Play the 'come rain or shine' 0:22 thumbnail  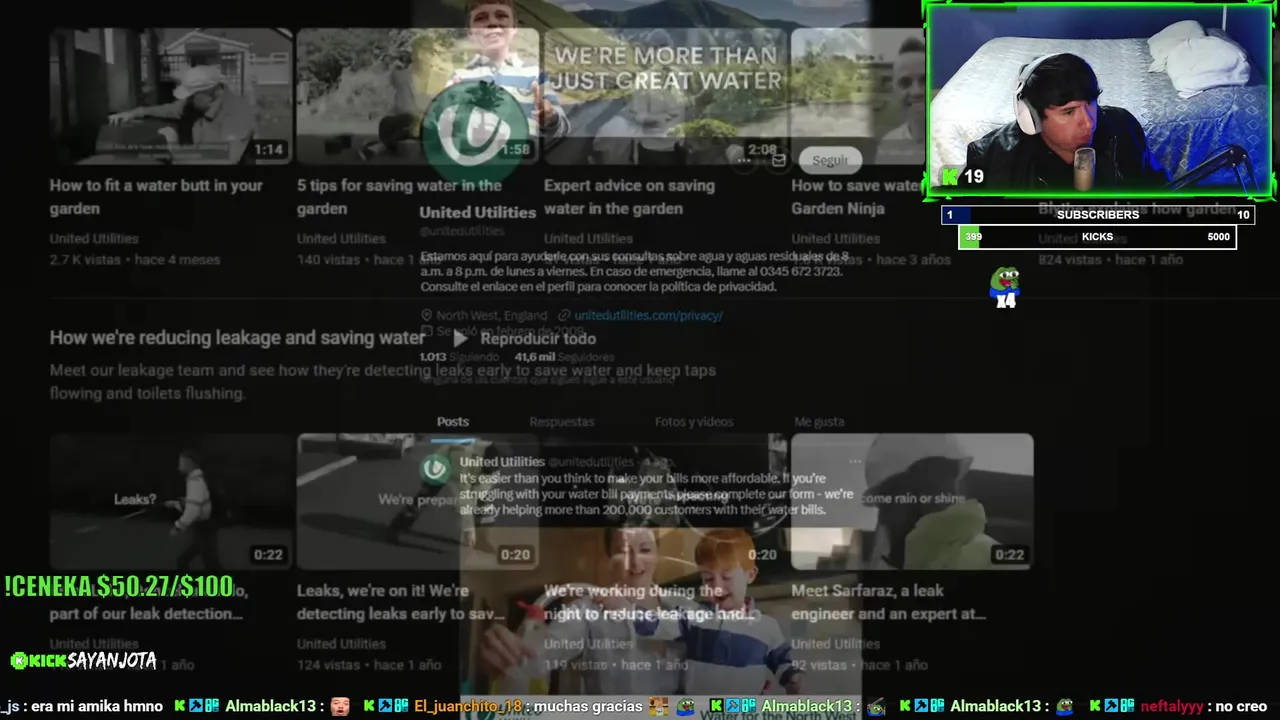(x=912, y=501)
